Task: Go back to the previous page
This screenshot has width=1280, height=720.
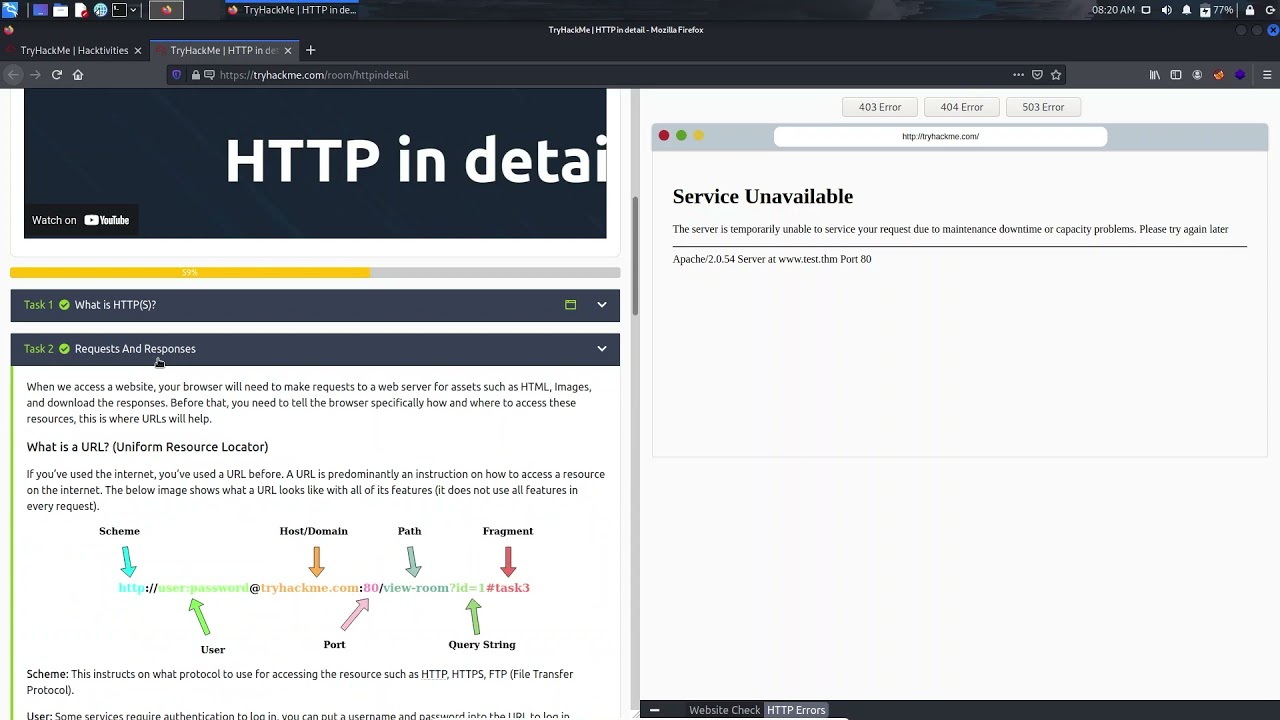Action: [x=13, y=75]
